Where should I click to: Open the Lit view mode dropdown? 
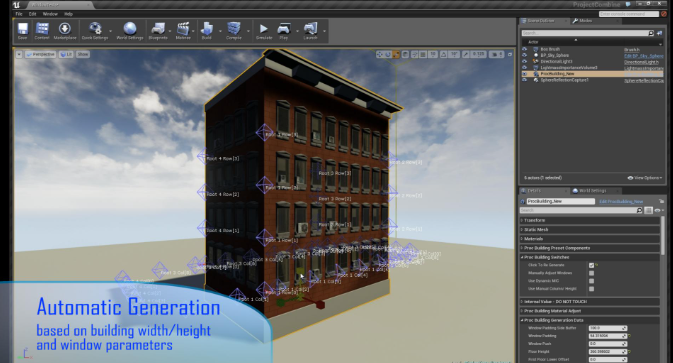(66, 54)
